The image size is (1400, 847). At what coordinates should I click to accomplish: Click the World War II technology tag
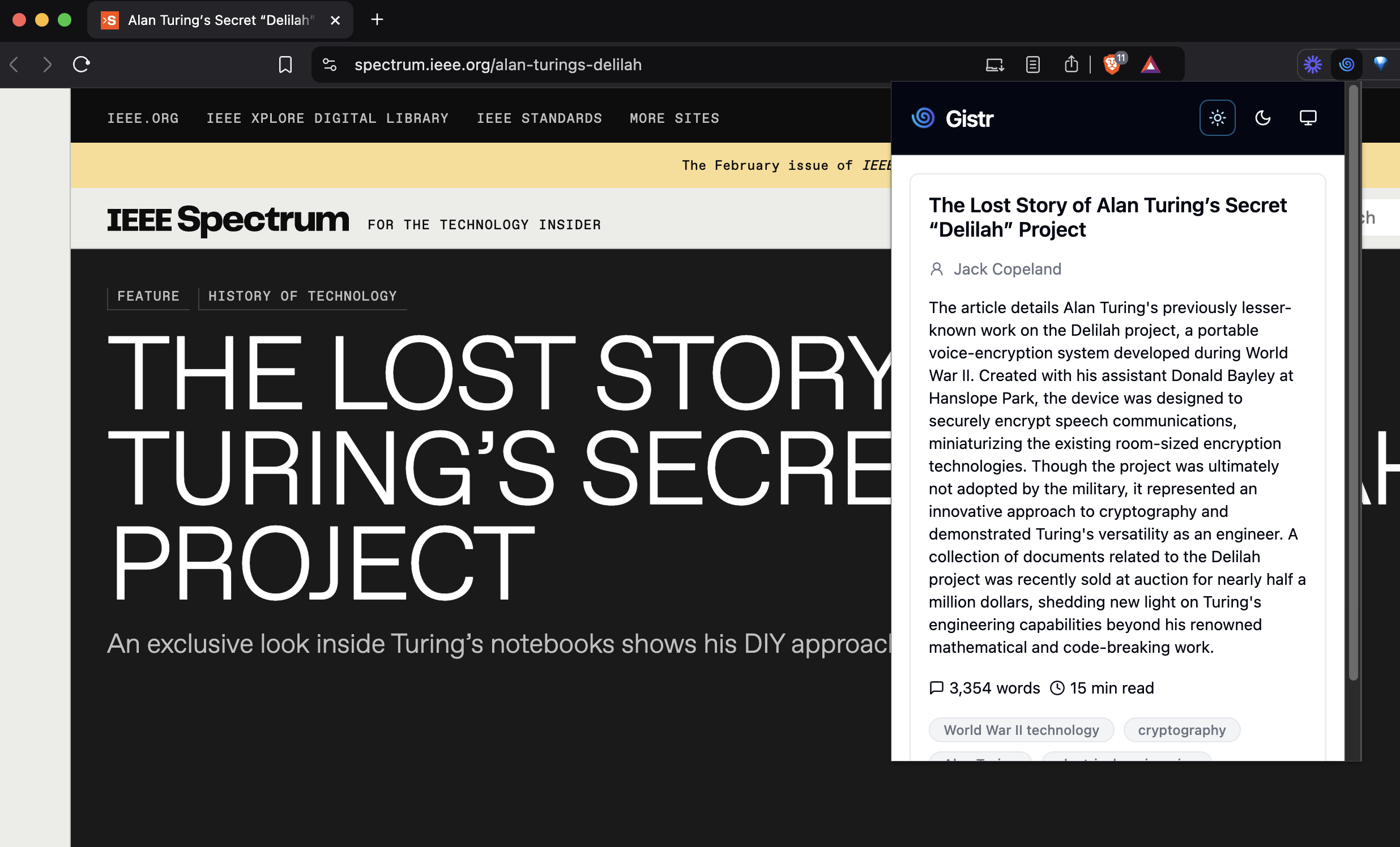coord(1021,730)
